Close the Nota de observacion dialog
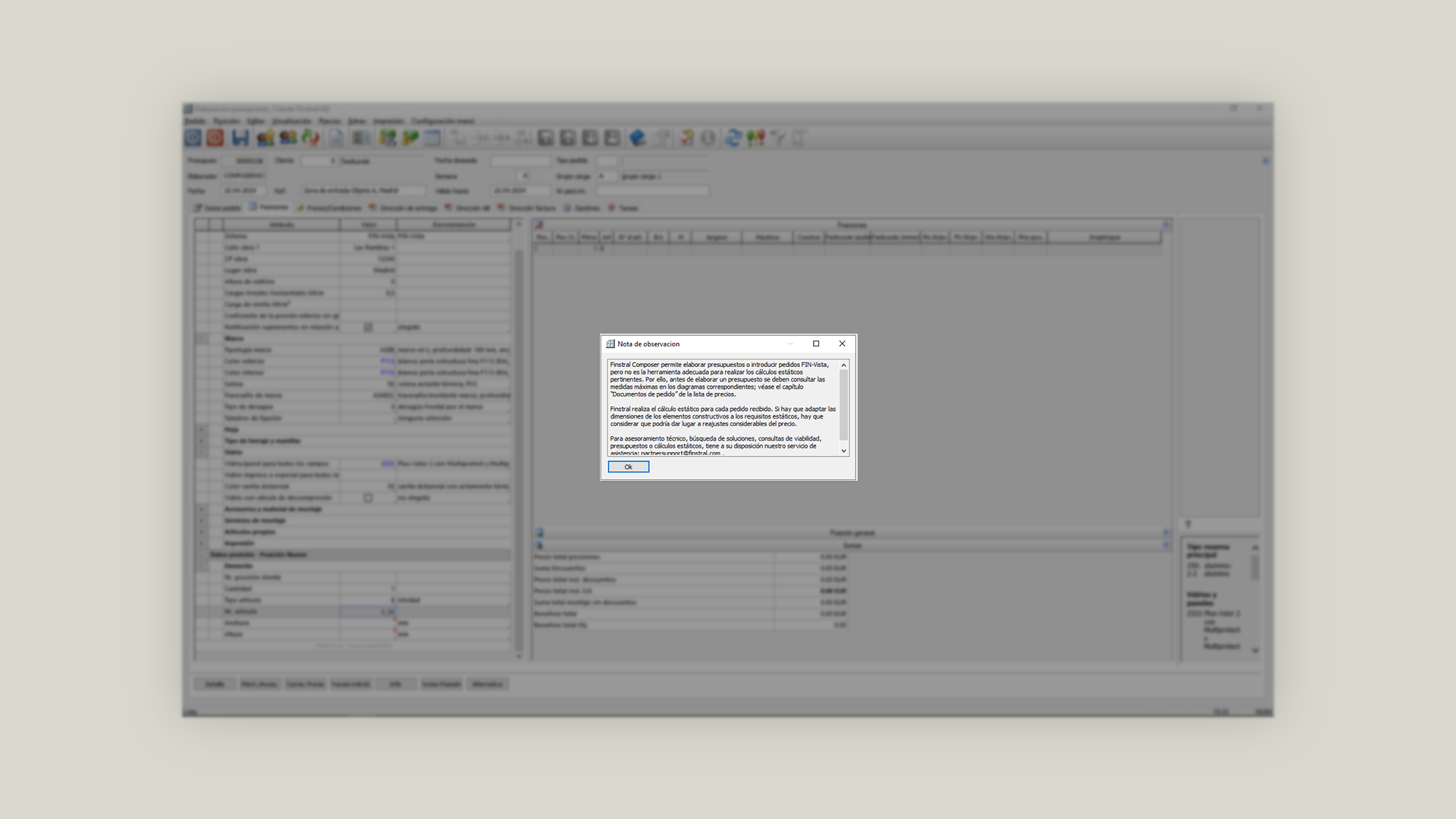The image size is (1456, 819). coord(842,344)
